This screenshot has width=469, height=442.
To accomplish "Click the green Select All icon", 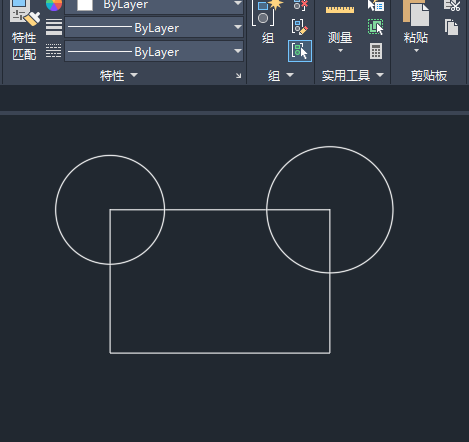I will (376, 27).
